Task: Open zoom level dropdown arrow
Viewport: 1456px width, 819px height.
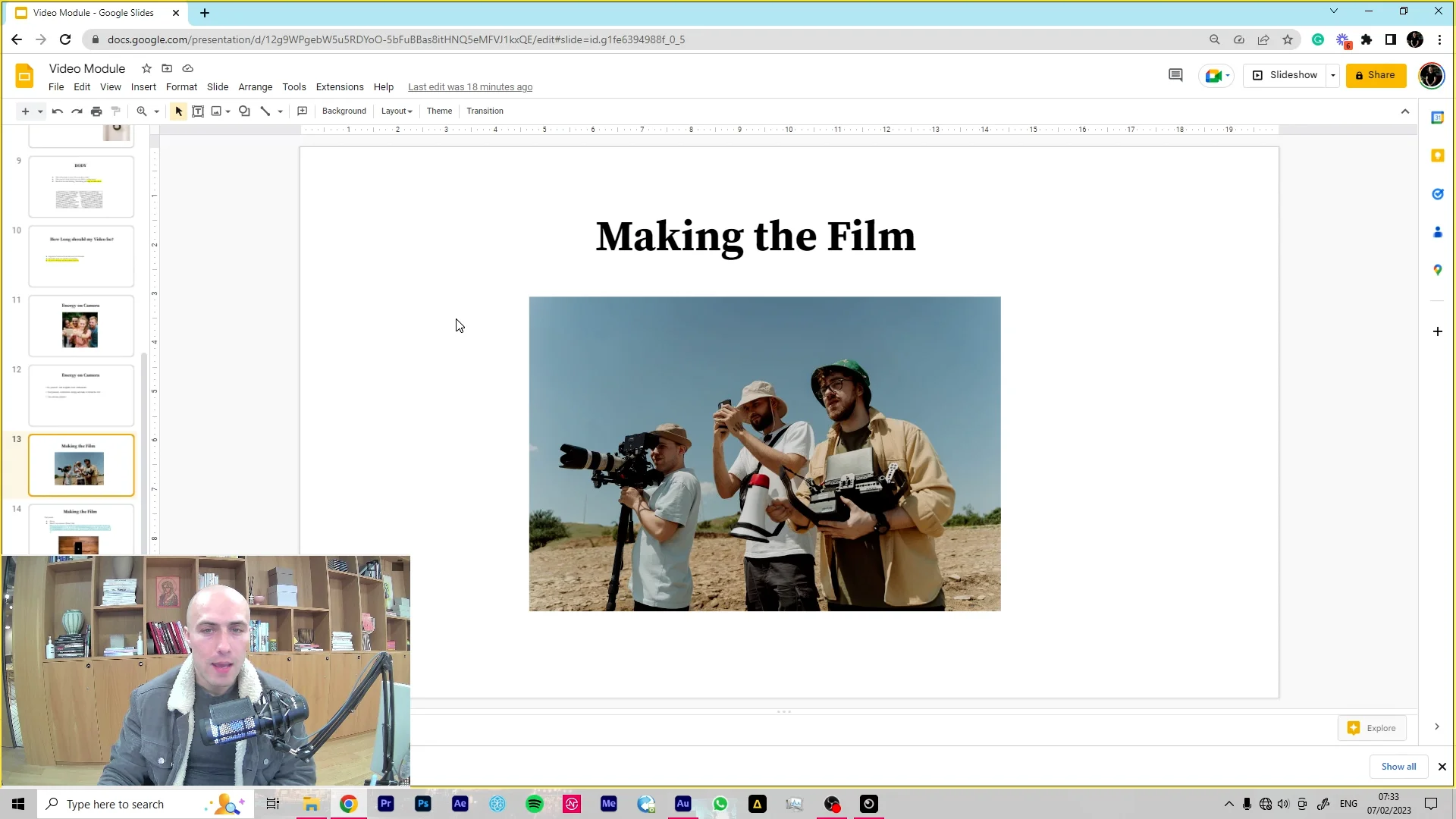Action: point(157,111)
